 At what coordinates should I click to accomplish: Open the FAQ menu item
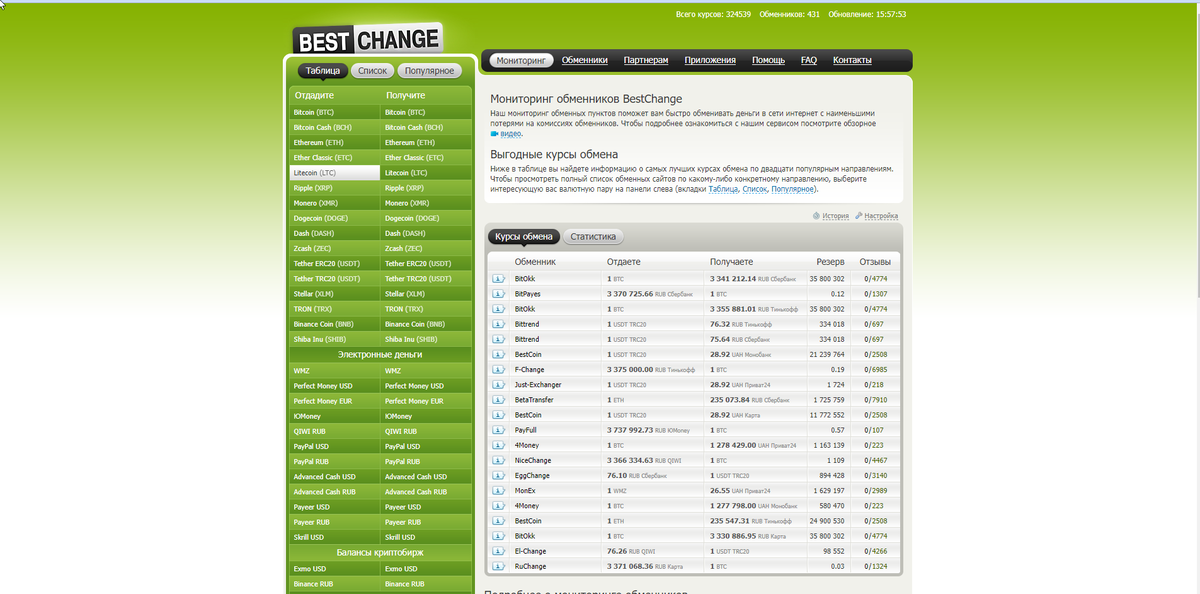pos(809,60)
